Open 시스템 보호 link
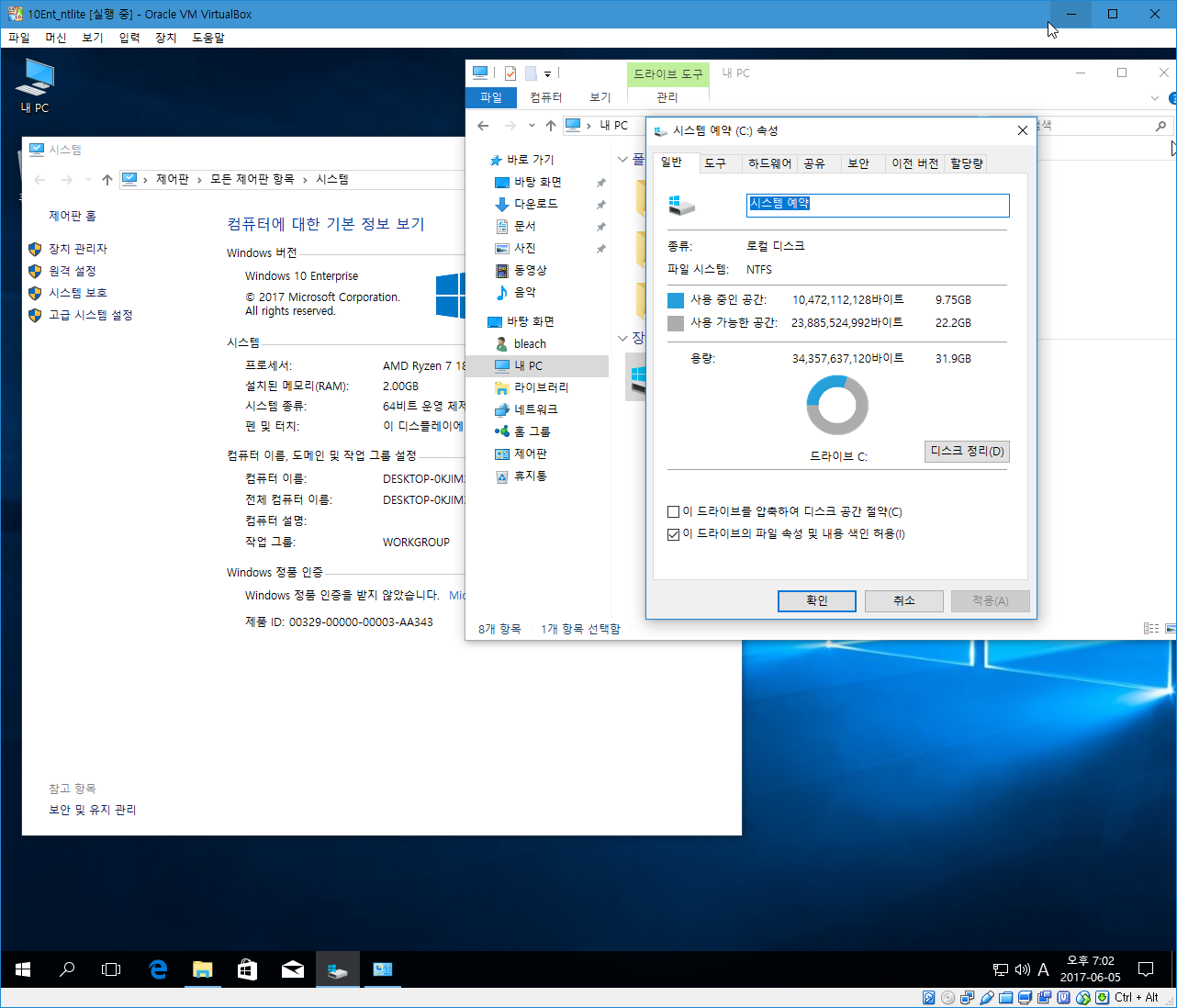 (x=78, y=293)
